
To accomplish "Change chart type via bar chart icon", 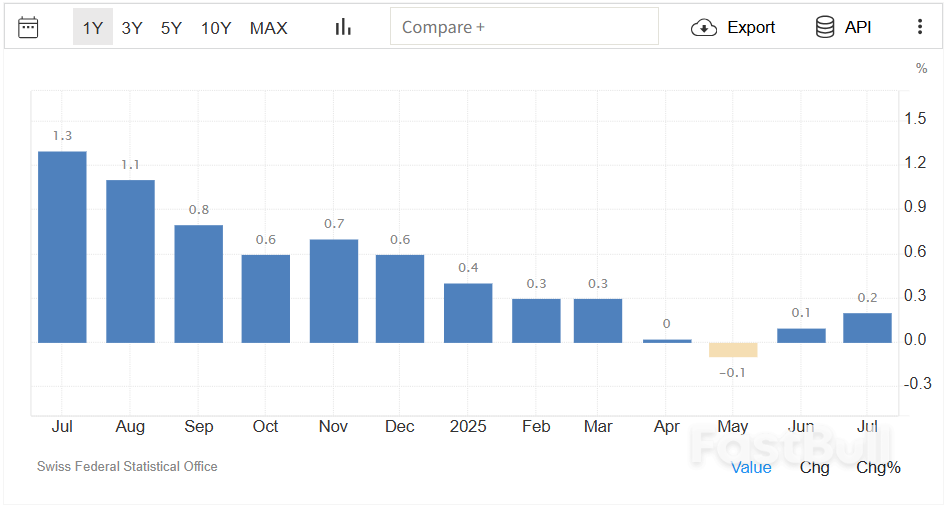I will (x=343, y=27).
